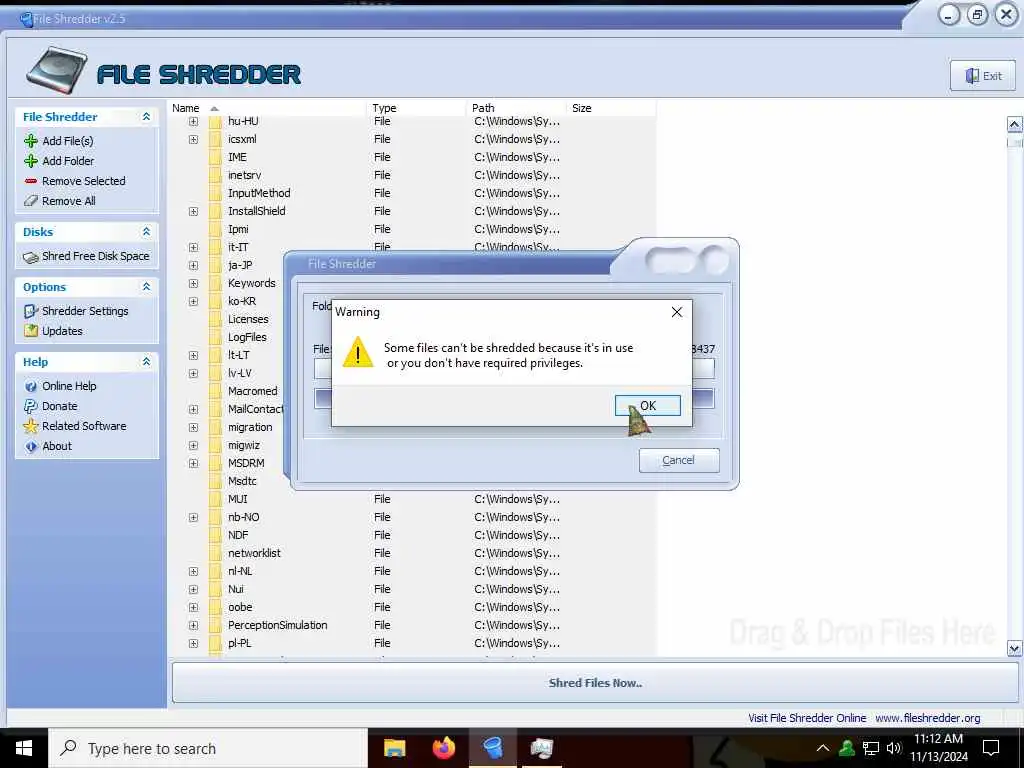Click the Updates icon in Options
The width and height of the screenshot is (1024, 768).
tap(31, 331)
